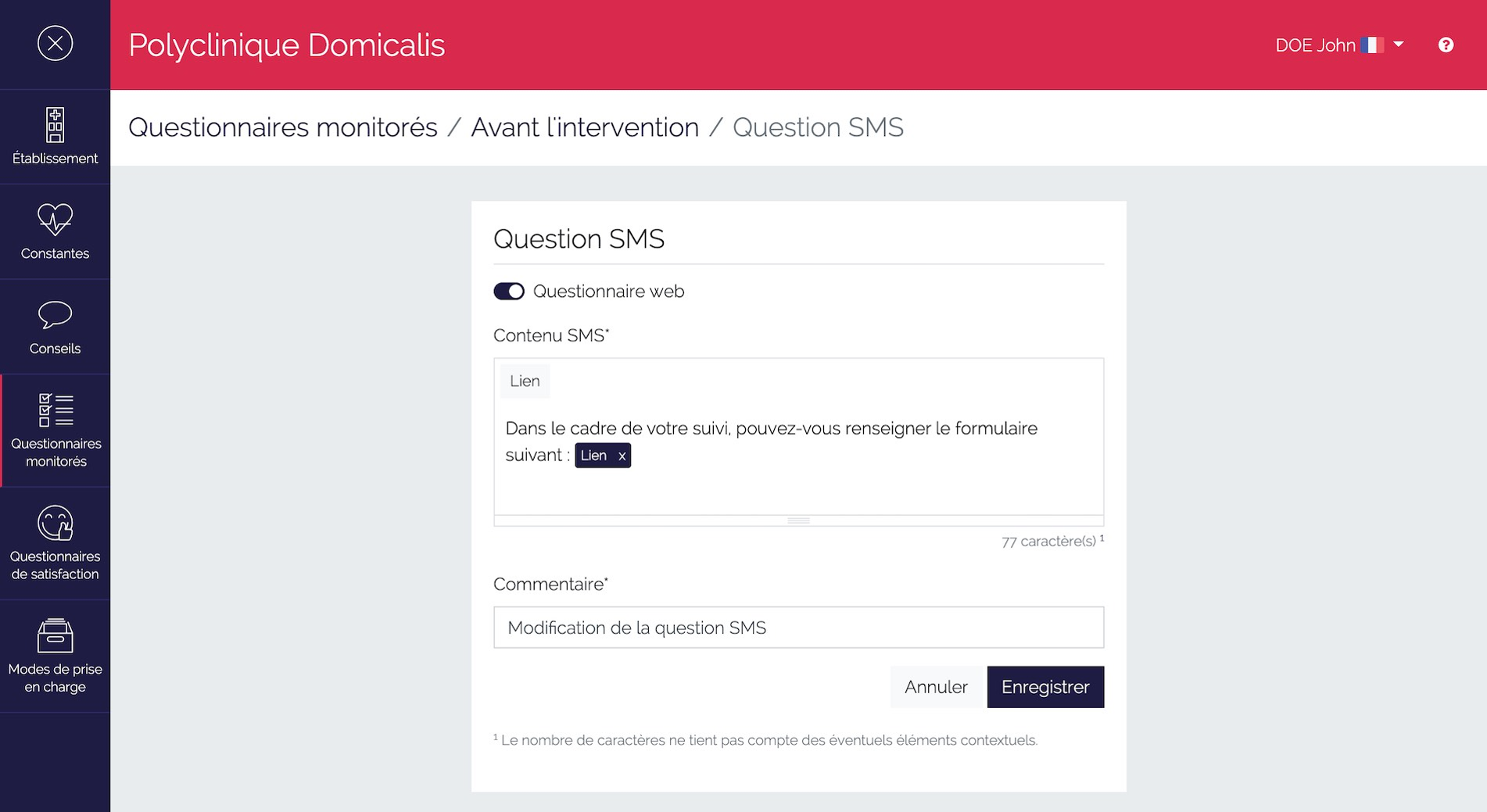Open the Avant l'intervention breadcrumb link
This screenshot has height=812, width=1487.
pos(585,127)
